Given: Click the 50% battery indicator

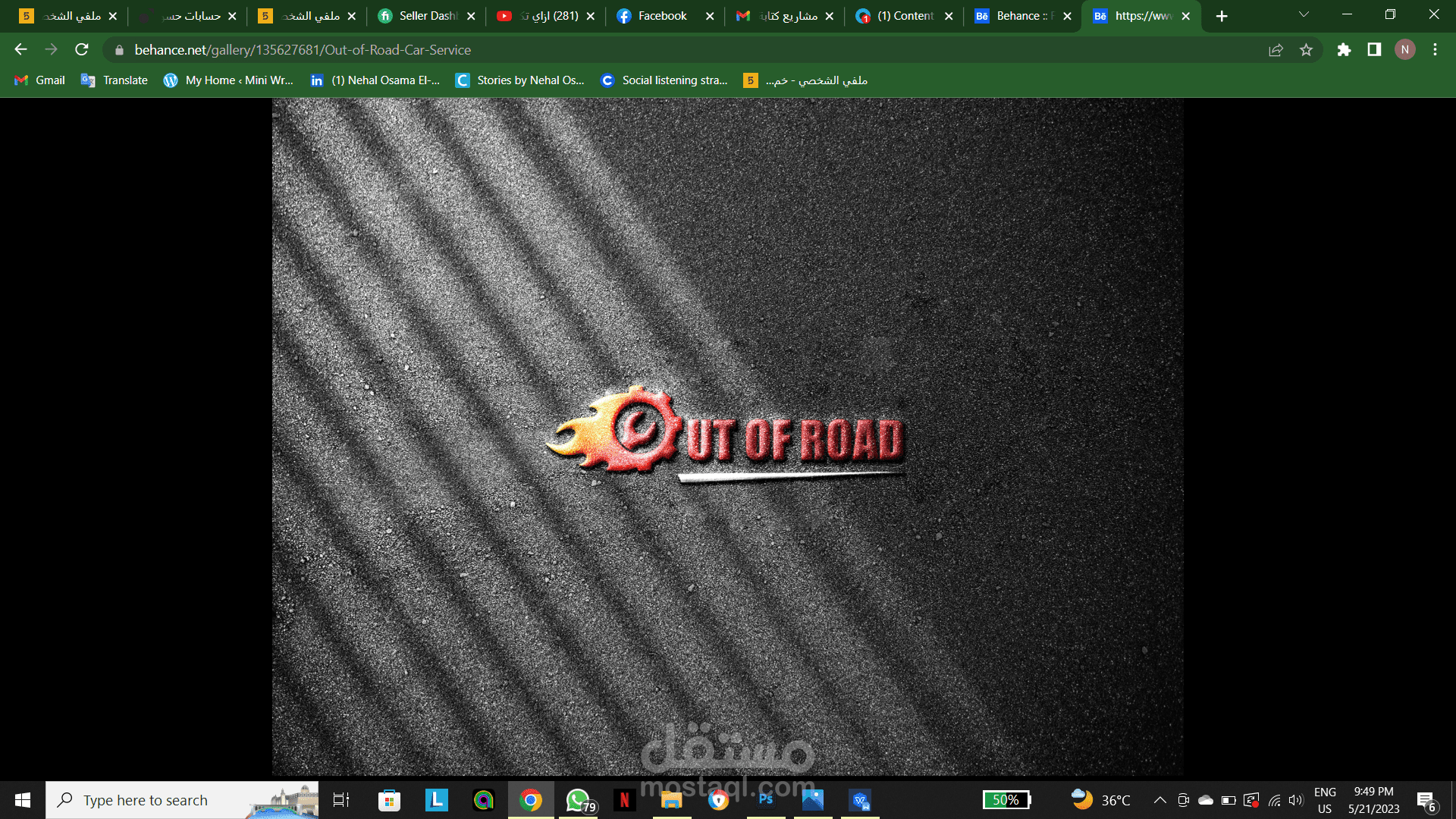Looking at the screenshot, I should pyautogui.click(x=1007, y=800).
